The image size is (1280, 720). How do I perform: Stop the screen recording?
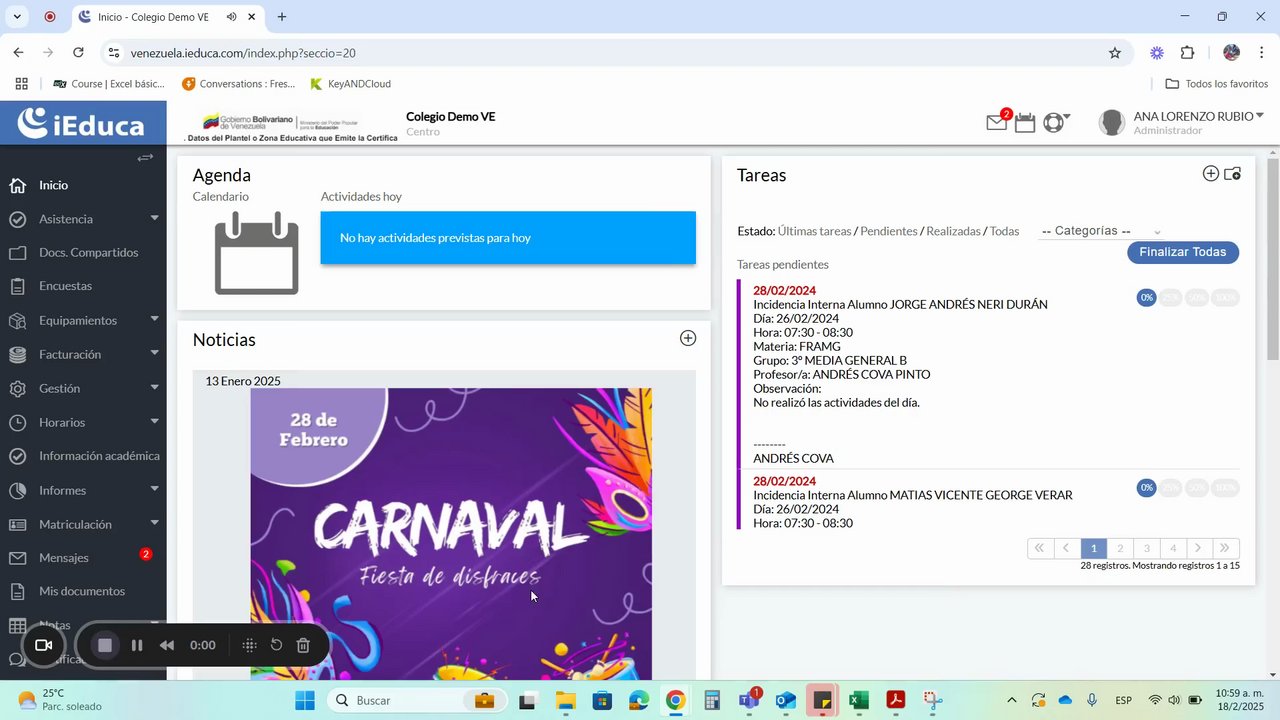pyautogui.click(x=104, y=645)
